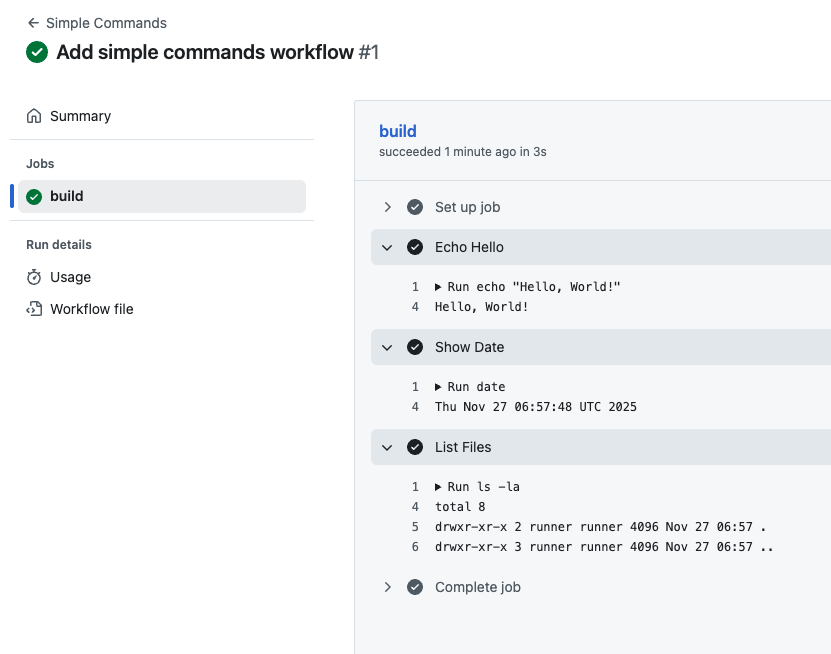Open the build job link
831x654 pixels.
click(x=397, y=131)
